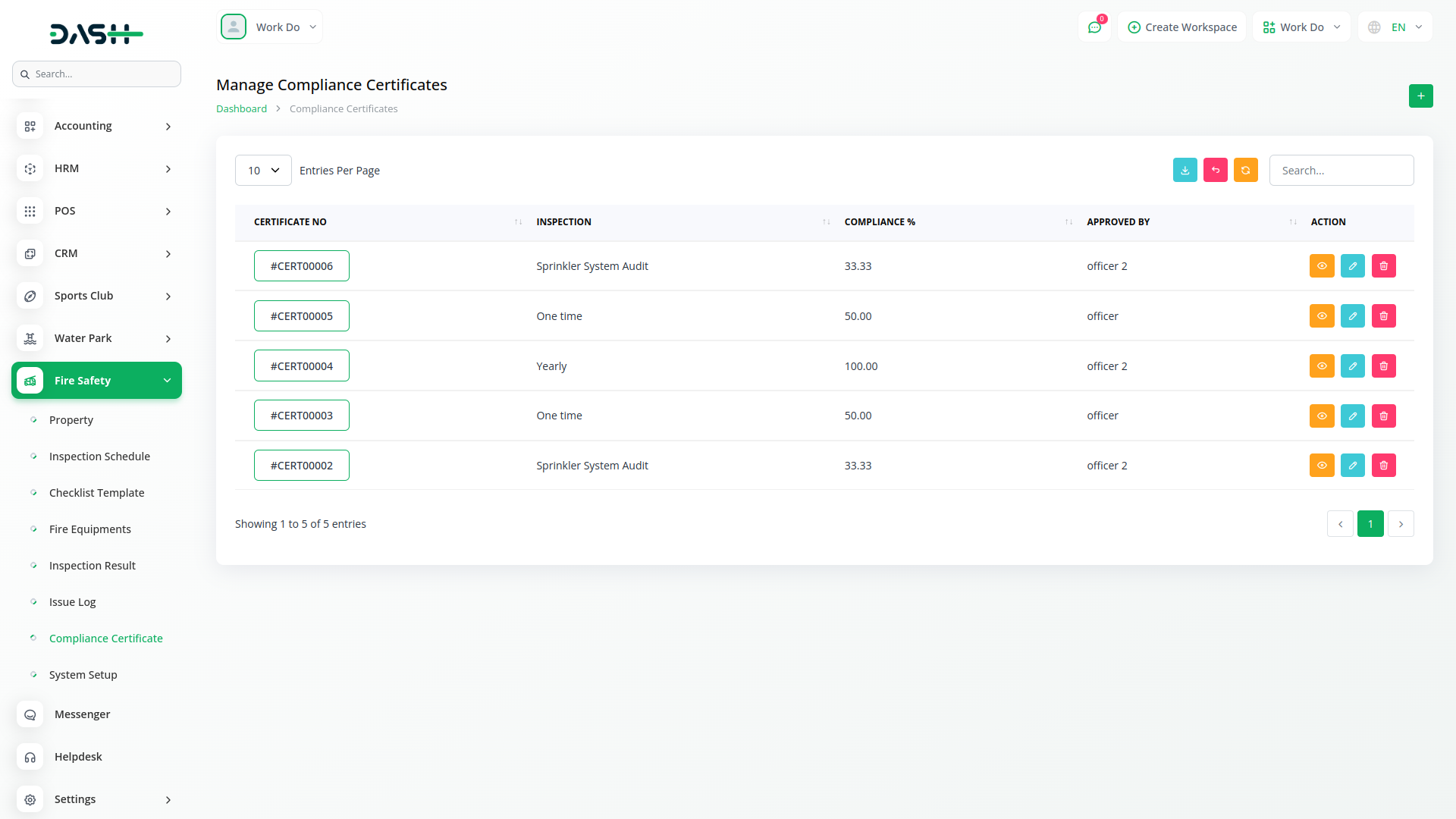The height and width of the screenshot is (819, 1456).
Task: Open the EN language dropdown
Action: [x=1395, y=27]
